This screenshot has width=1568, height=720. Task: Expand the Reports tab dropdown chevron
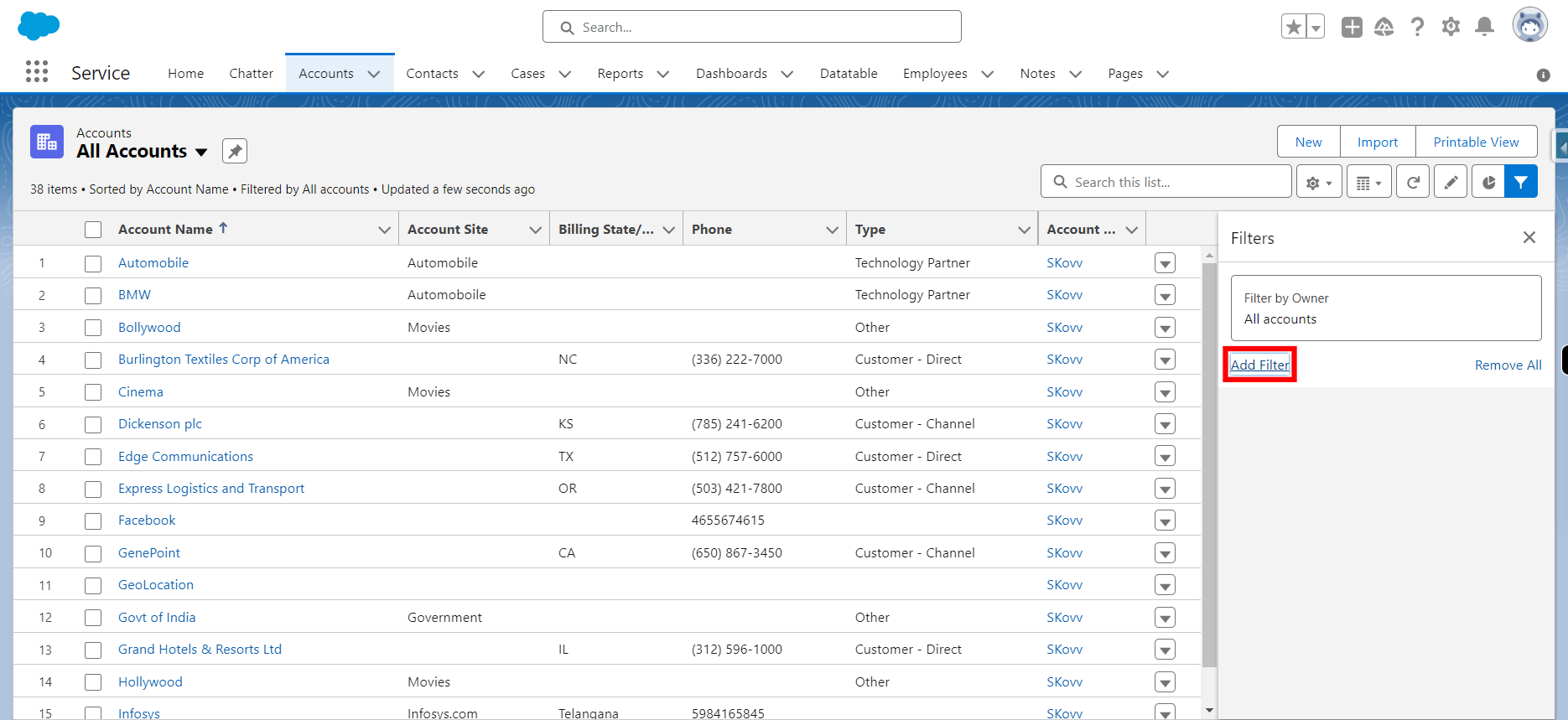coord(663,74)
